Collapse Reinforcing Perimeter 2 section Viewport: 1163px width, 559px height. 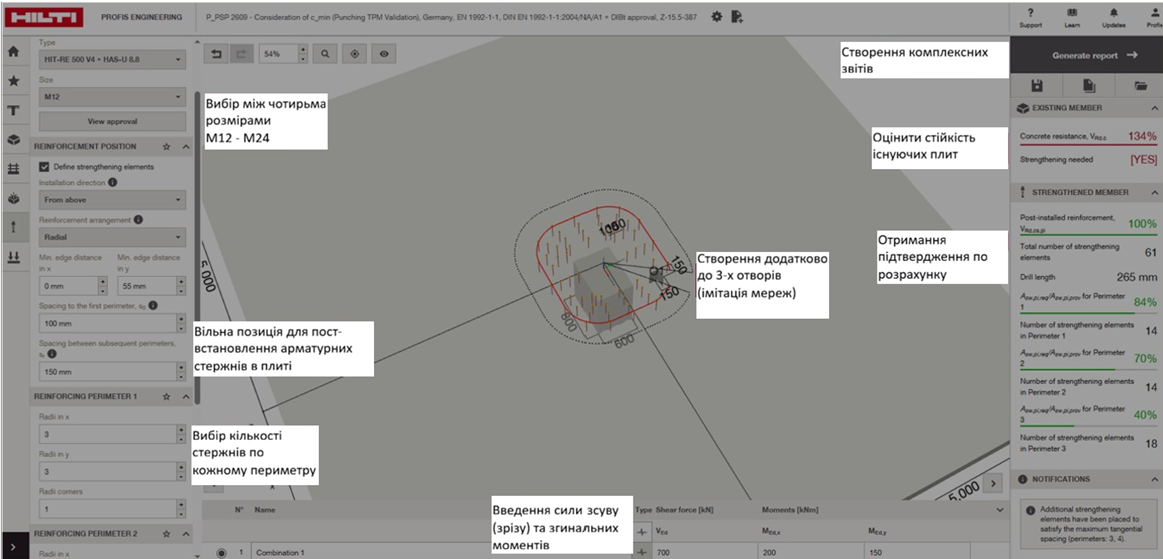pos(185,533)
